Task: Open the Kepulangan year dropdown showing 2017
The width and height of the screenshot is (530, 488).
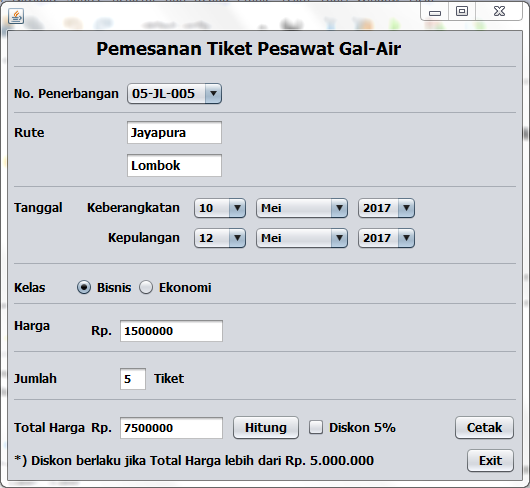Action: (386, 238)
